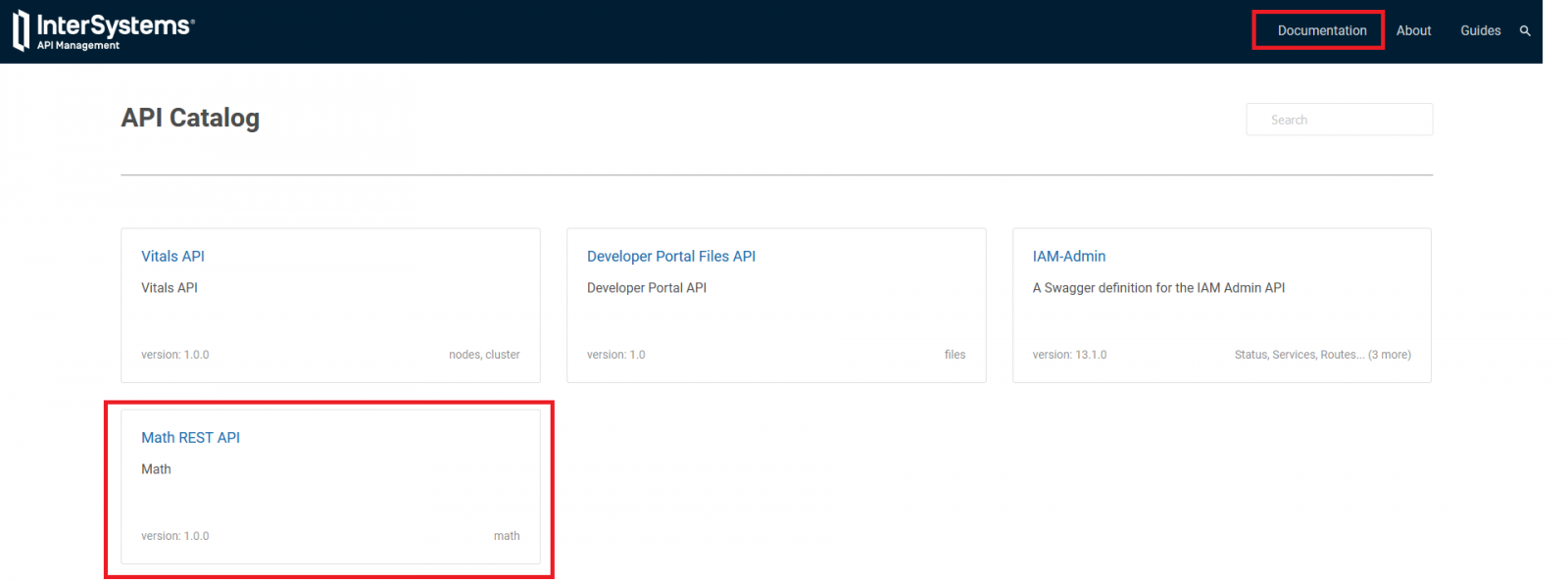
Task: Click the "nodes, cluster" tags on the Vitals card
Action: [x=484, y=355]
